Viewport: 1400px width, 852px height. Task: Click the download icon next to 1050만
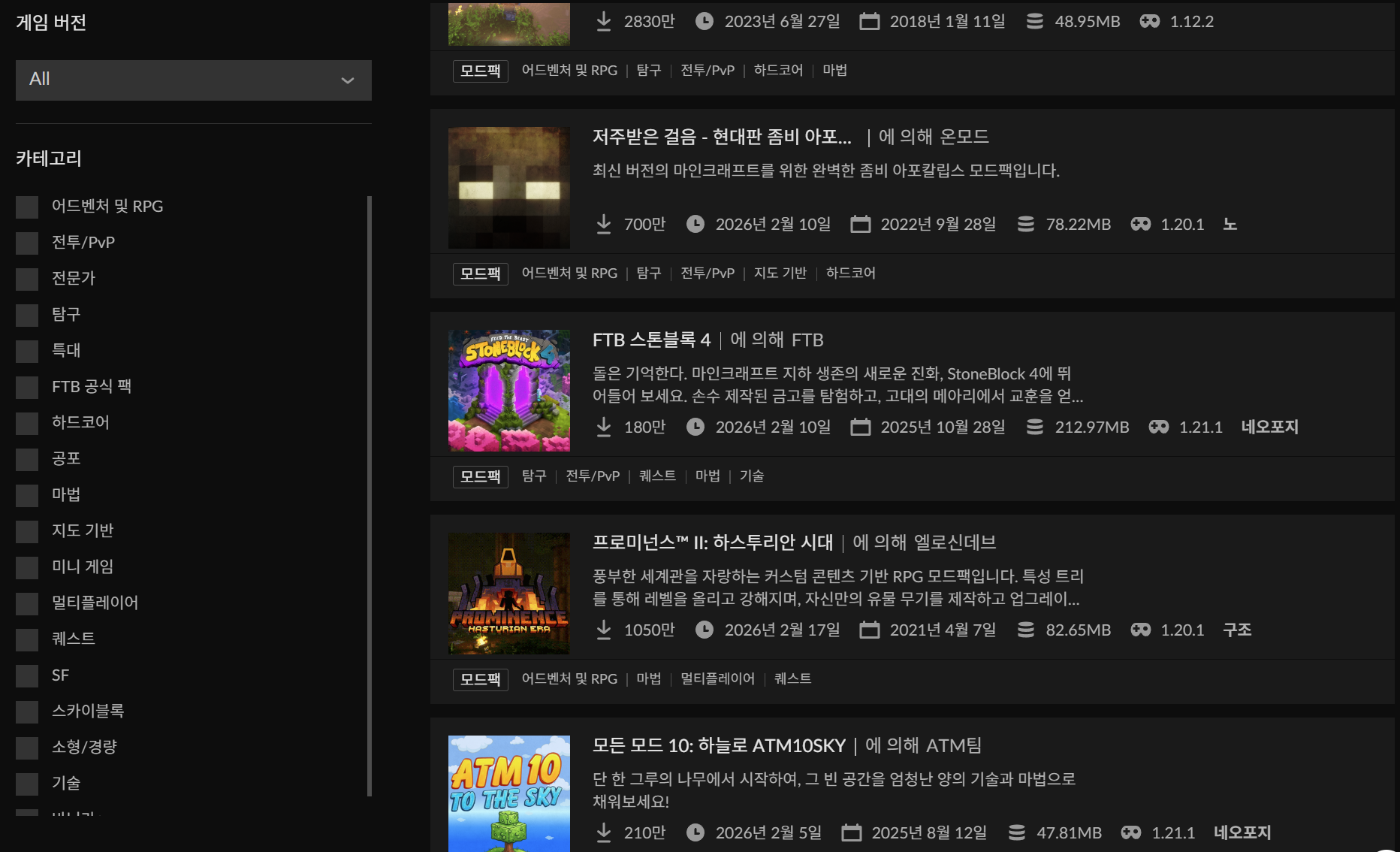point(604,630)
